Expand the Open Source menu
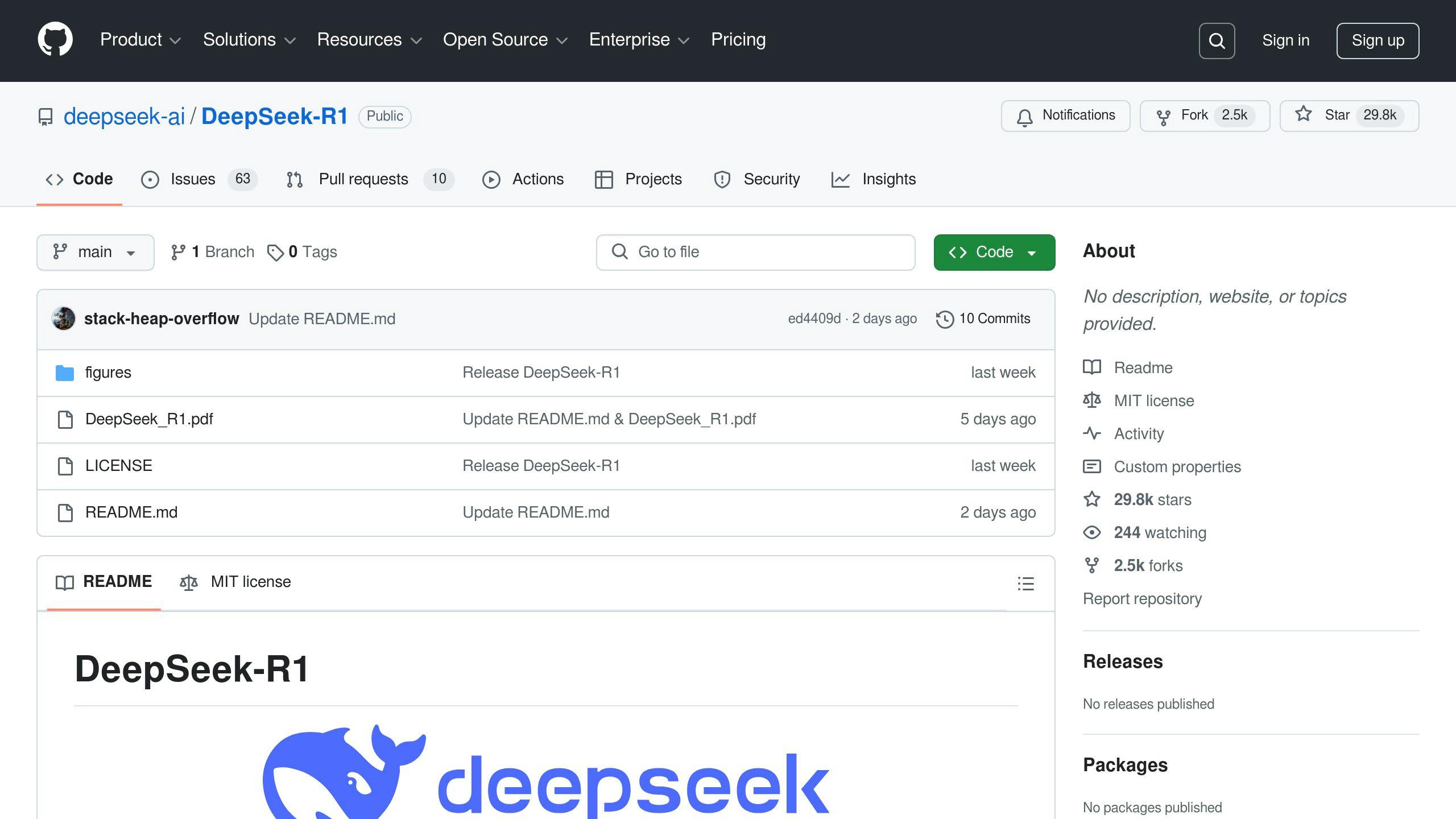Screen dimensions: 1456x819 (x=505, y=40)
